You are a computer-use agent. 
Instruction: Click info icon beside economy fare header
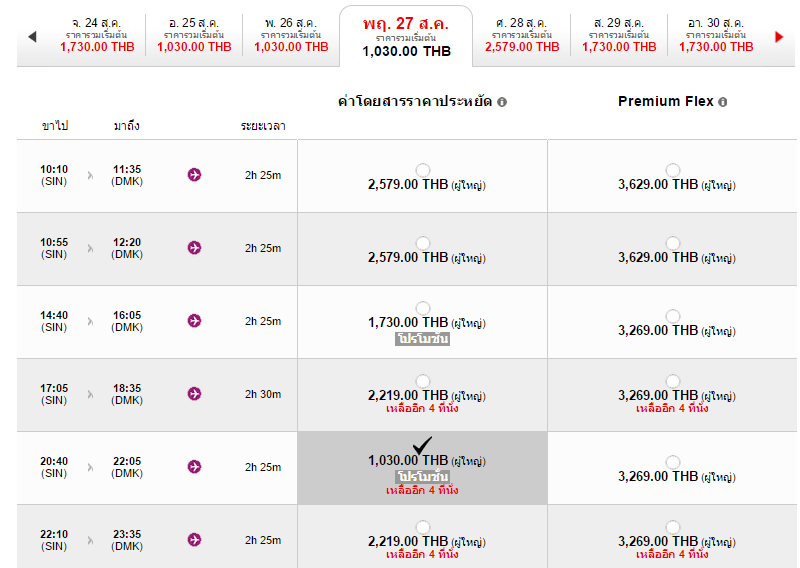click(502, 102)
